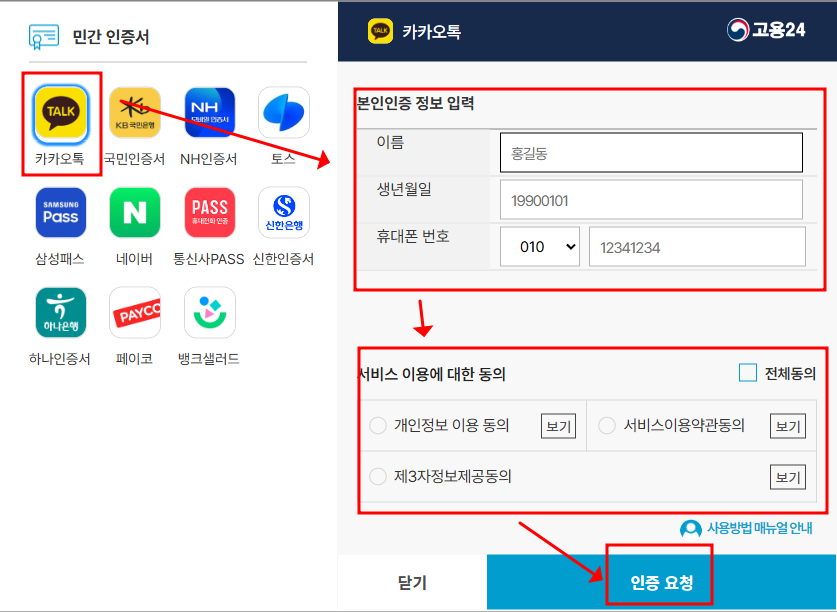Screen dimensions: 837x612
Task: Choose the 하나인증서 certificate icon
Action: click(60, 311)
